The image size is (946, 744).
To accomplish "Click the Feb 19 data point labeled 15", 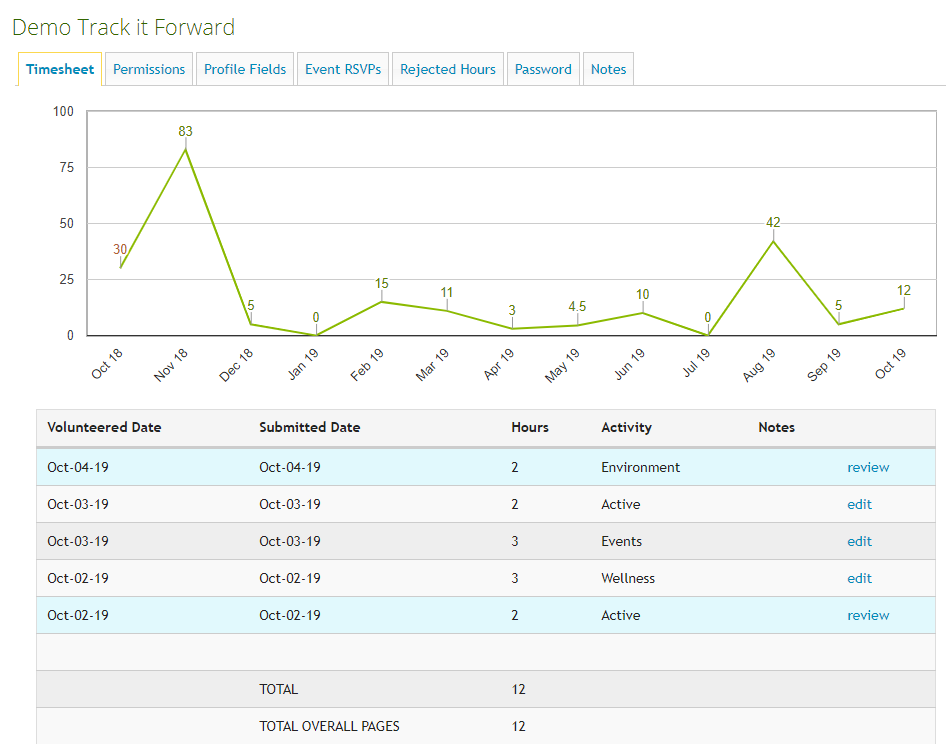I will click(x=382, y=302).
